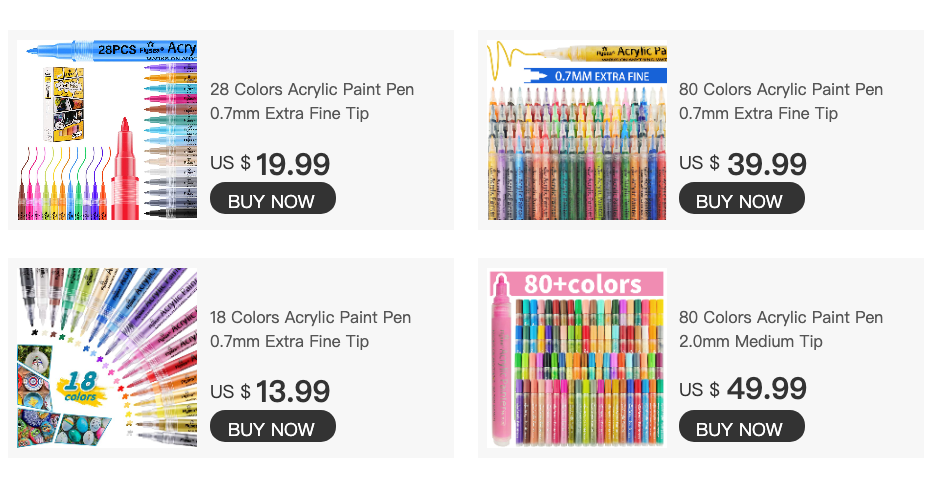This screenshot has height=486, width=932.
Task: Open the "18 Colors Acrylic Paint Pen" title
Action: pos(311,318)
